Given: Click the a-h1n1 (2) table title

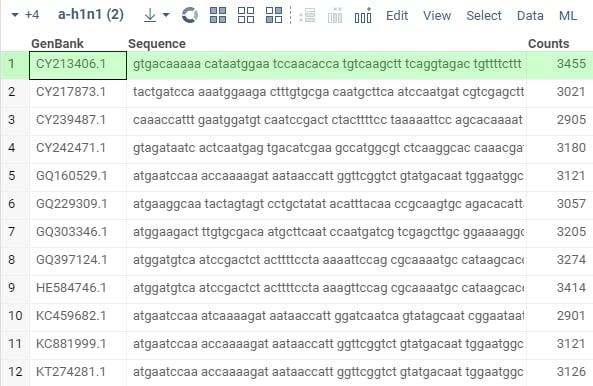Looking at the screenshot, I should tap(91, 14).
